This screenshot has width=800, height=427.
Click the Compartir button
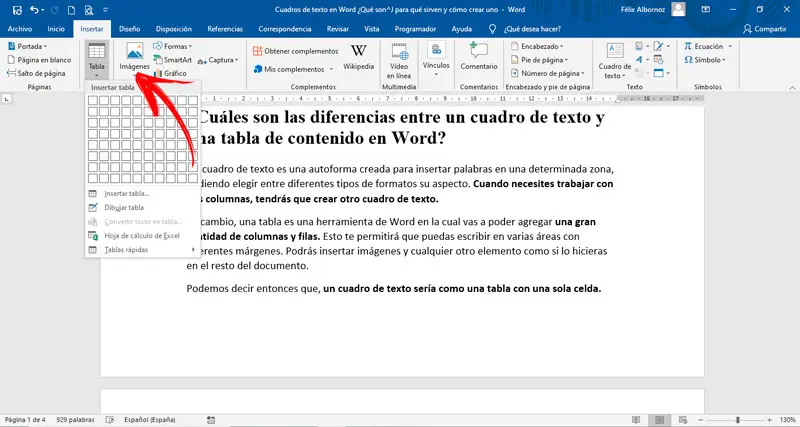(x=764, y=29)
